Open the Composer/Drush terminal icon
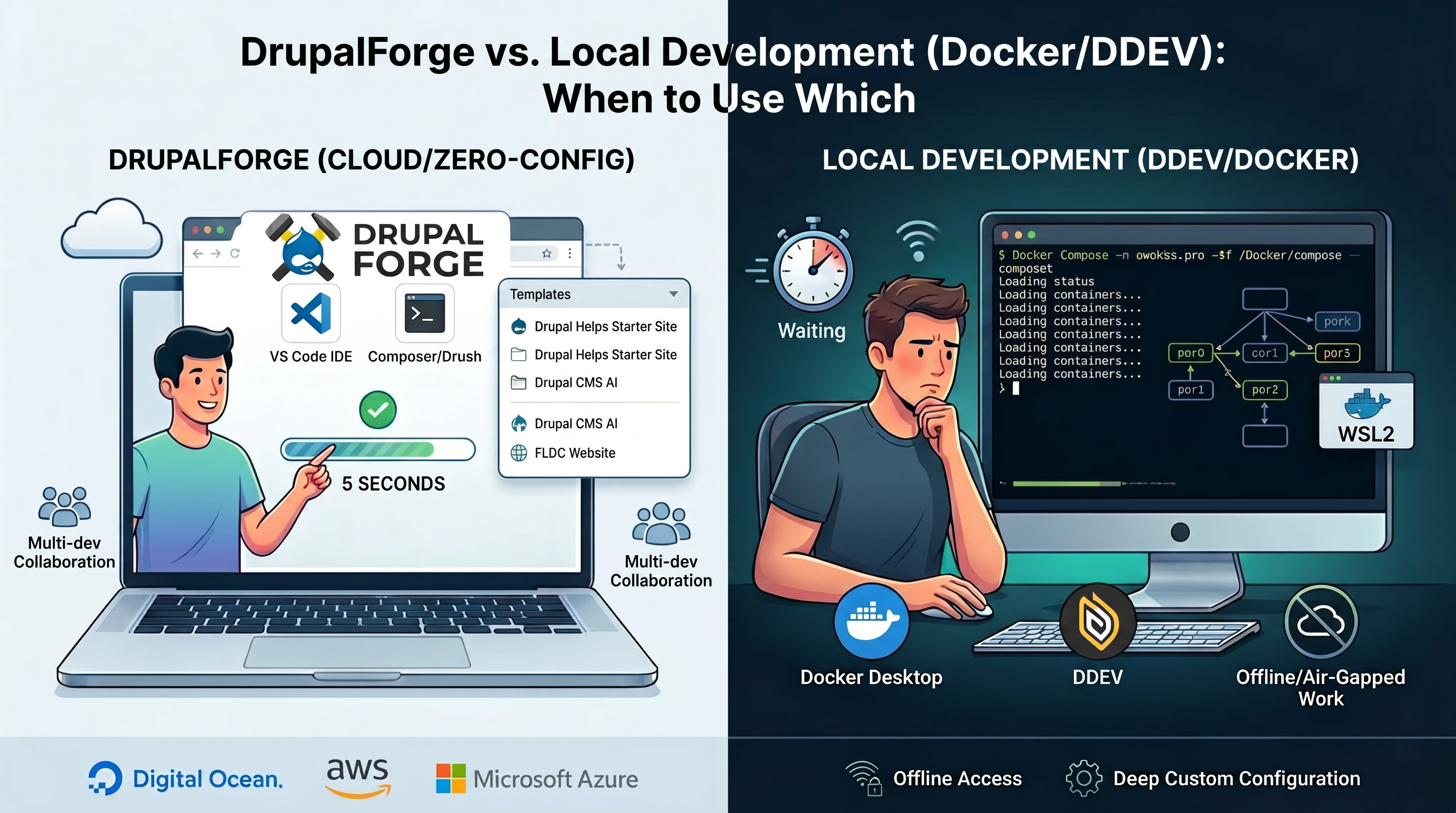The image size is (1456, 813). tap(424, 313)
